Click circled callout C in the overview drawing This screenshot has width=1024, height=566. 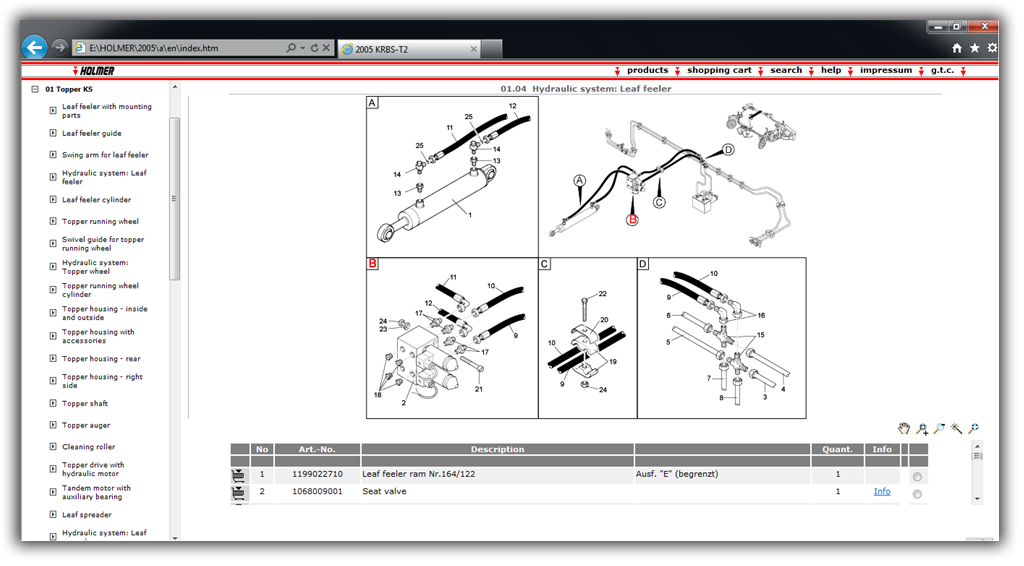click(659, 202)
